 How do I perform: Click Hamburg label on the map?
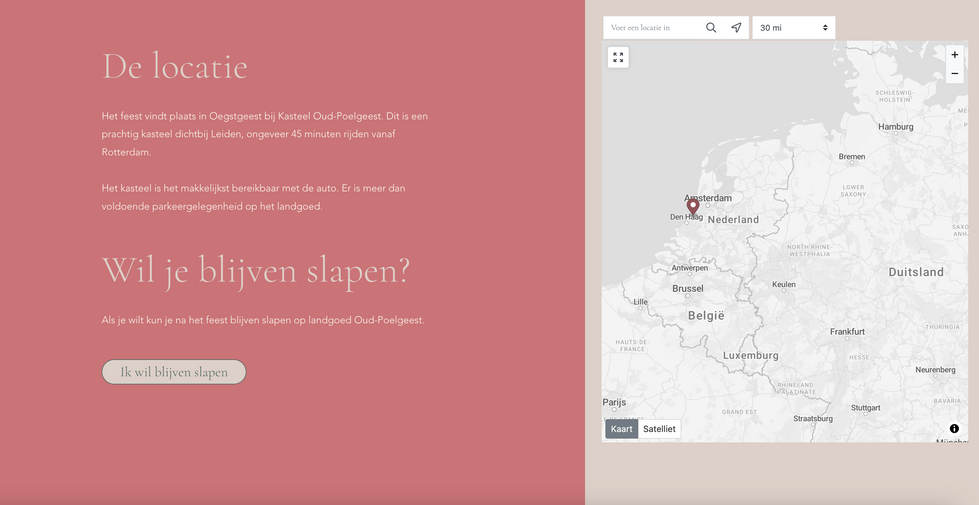pos(895,127)
